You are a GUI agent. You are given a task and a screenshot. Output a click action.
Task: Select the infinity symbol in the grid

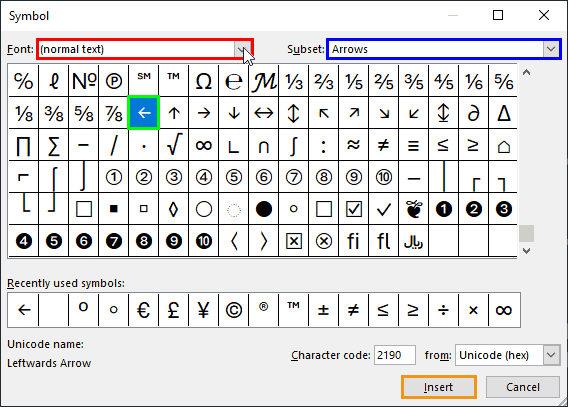tap(204, 145)
